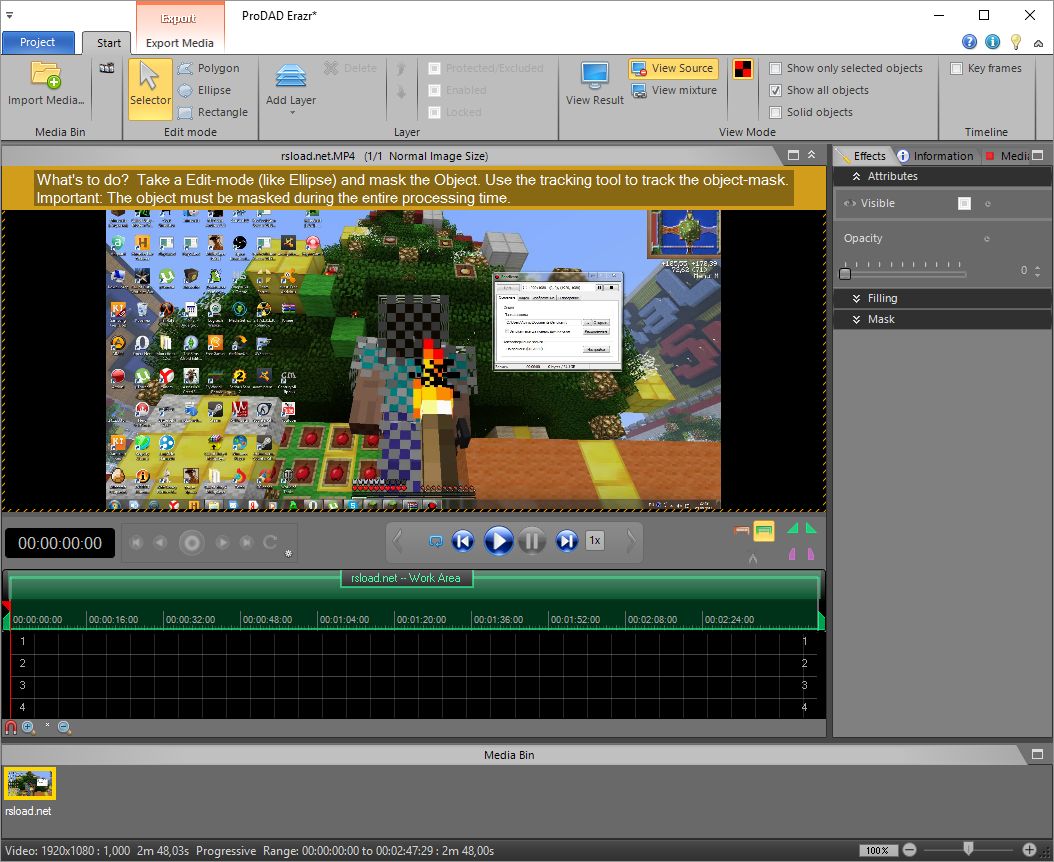Click the Import Media folder icon
The width and height of the screenshot is (1054, 862).
coord(46,75)
